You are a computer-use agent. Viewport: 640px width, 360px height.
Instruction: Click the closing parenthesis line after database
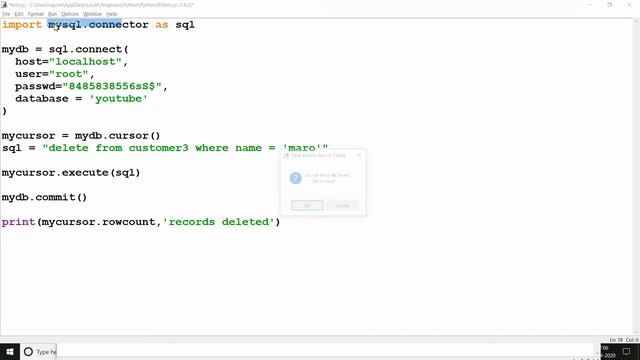4,111
